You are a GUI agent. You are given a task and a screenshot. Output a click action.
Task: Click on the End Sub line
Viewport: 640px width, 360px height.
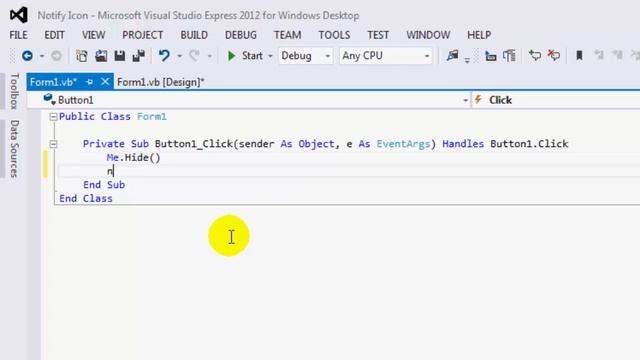(104, 185)
